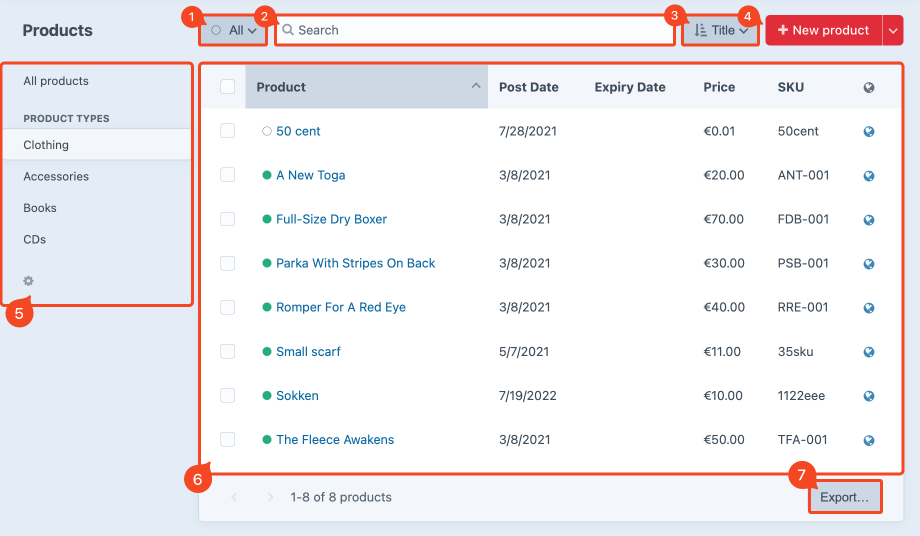Open the Parka With Stripes On Back link
Screen dimensions: 920x536
pyautogui.click(x=355, y=263)
